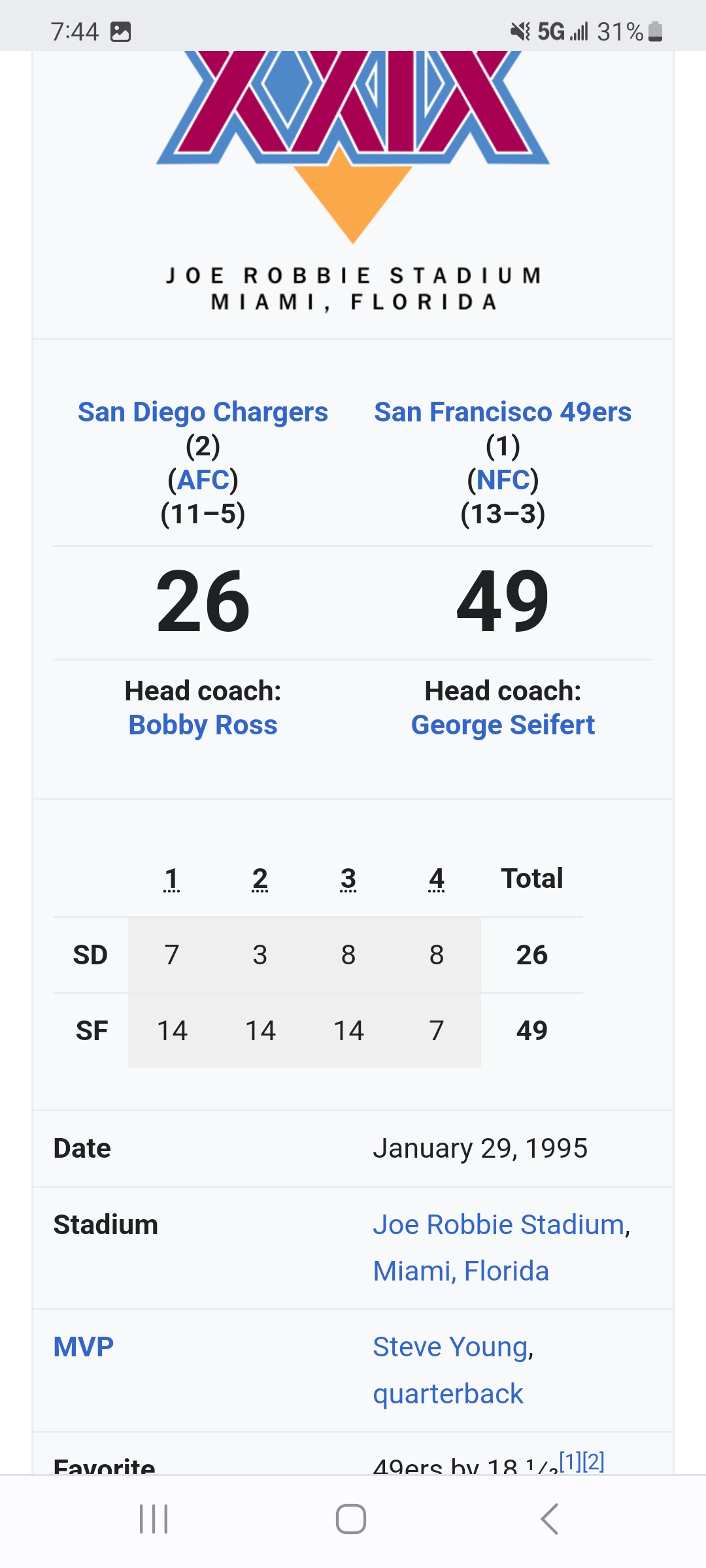Tap the muted sound status icon
Viewport: 706px width, 1568px height.
coord(520,31)
